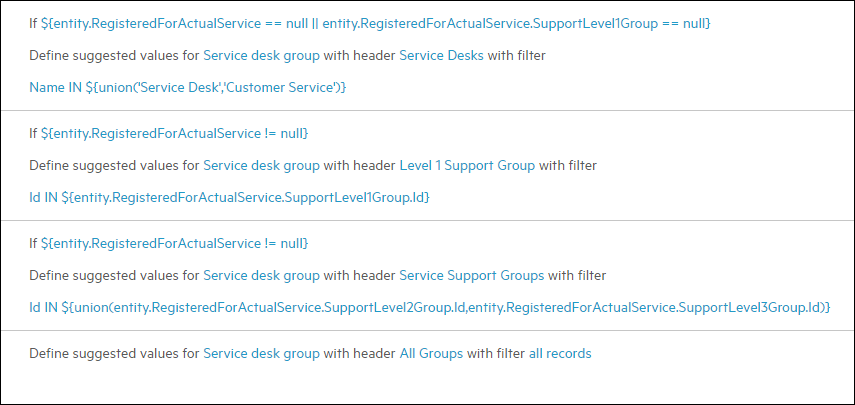Select Service desk group in Service Support Groups rule
Image resolution: width=855 pixels, height=405 pixels.
[x=261, y=275]
